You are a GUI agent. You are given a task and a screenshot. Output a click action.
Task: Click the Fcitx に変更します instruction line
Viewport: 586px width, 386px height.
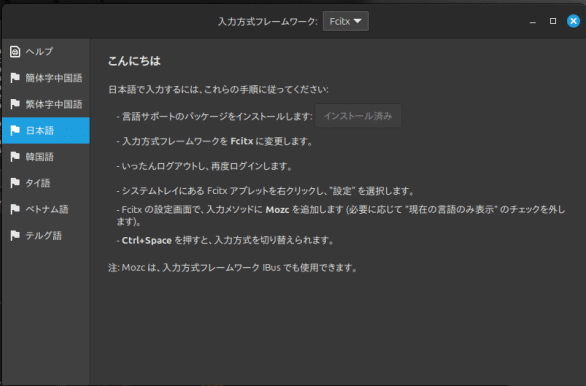[x=215, y=141]
